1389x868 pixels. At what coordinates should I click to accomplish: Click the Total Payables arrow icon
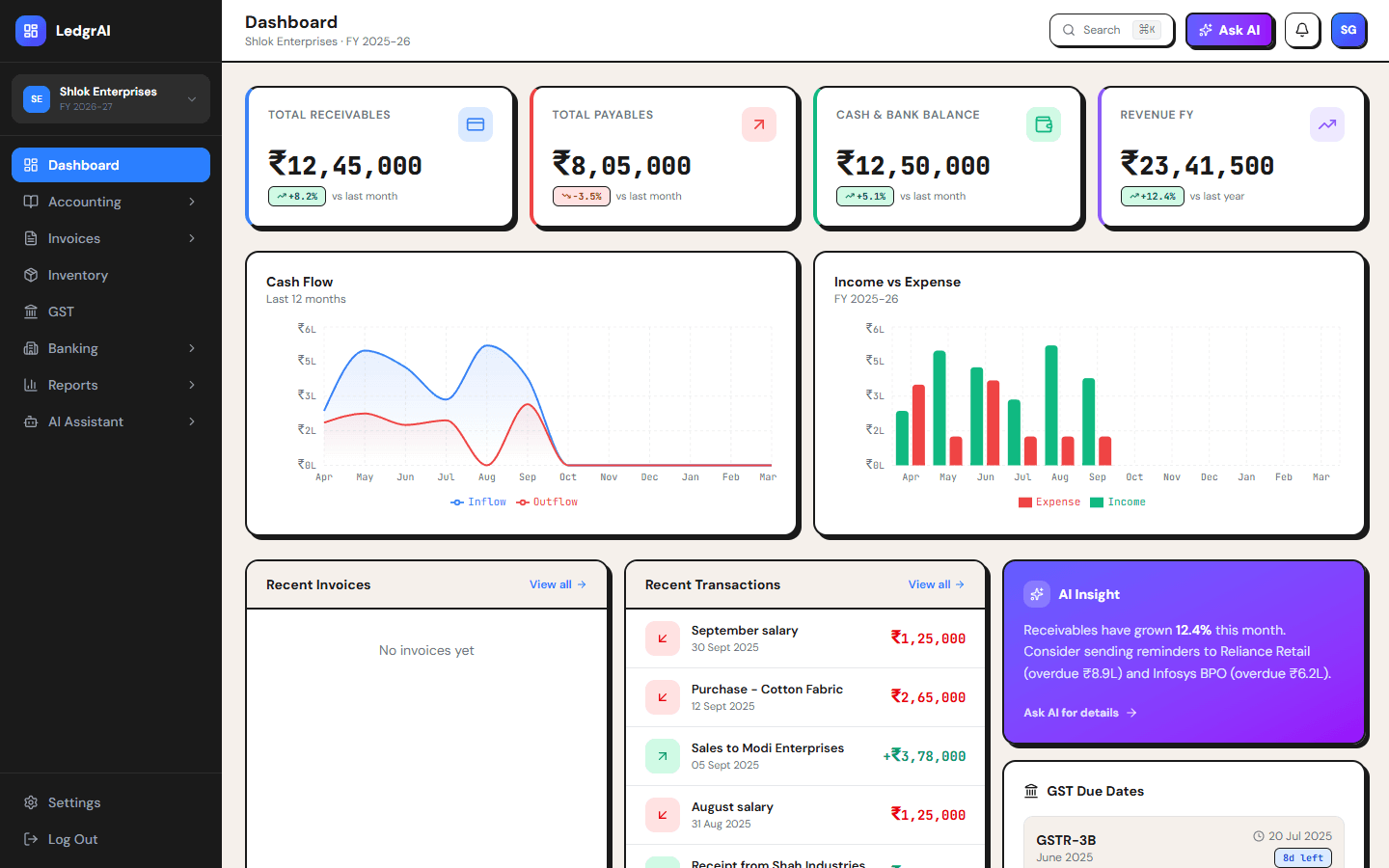click(x=759, y=124)
